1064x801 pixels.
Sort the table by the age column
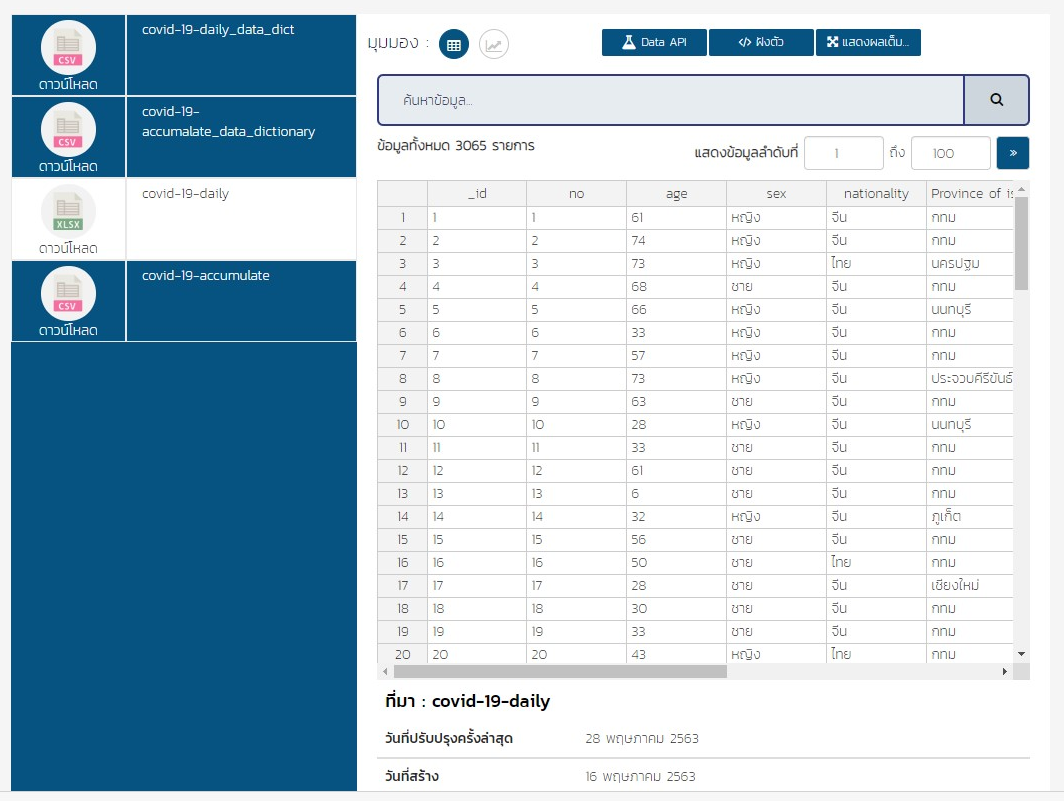(x=676, y=193)
